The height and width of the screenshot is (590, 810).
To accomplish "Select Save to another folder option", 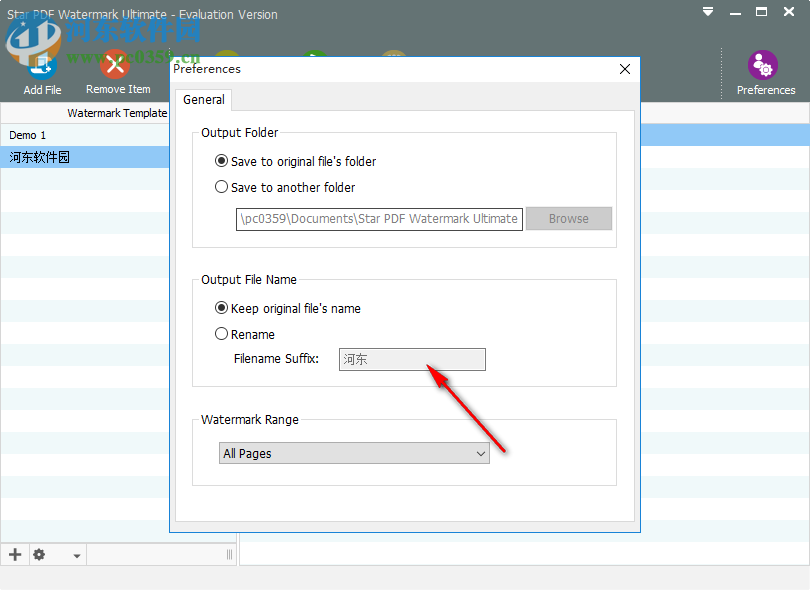I will 221,187.
